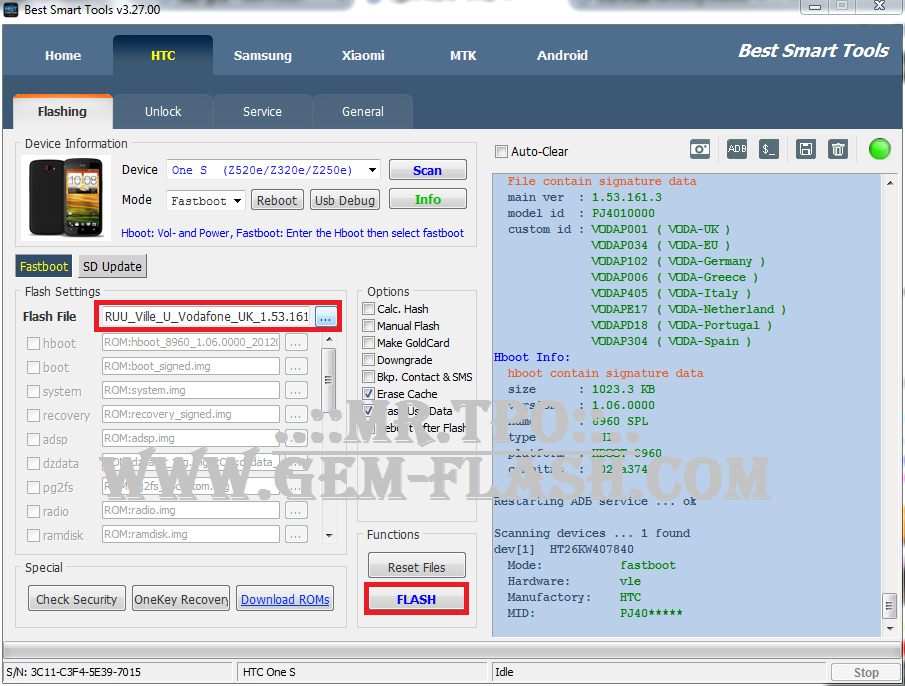This screenshot has height=686, width=905.
Task: Select the Flashing sub-tab
Action: pyautogui.click(x=62, y=111)
